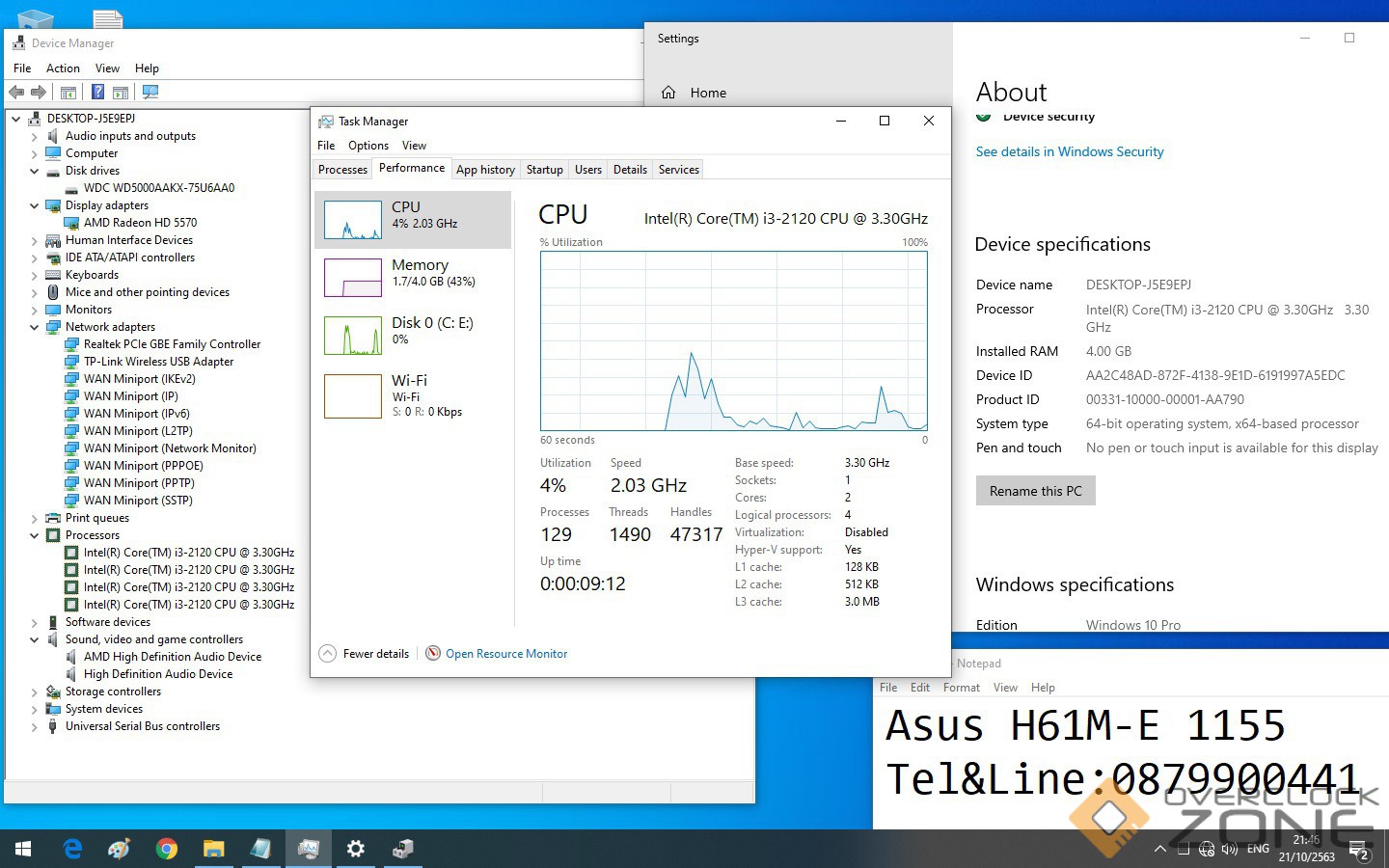
Task: Open See details in Windows Security link
Action: 1070,151
